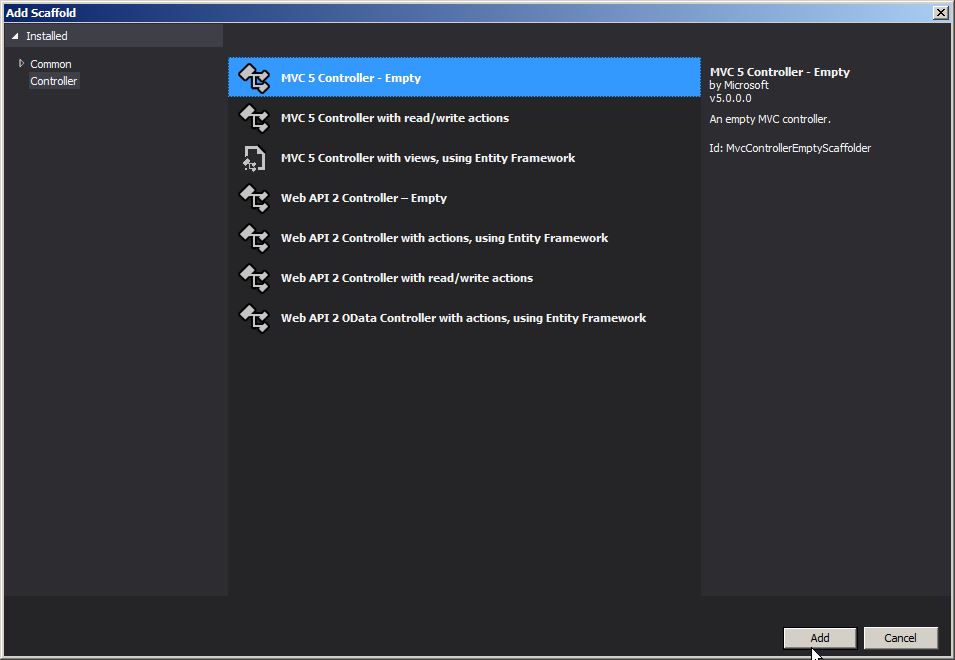Click icon for MVC 5 read/write actions controller

point(255,118)
